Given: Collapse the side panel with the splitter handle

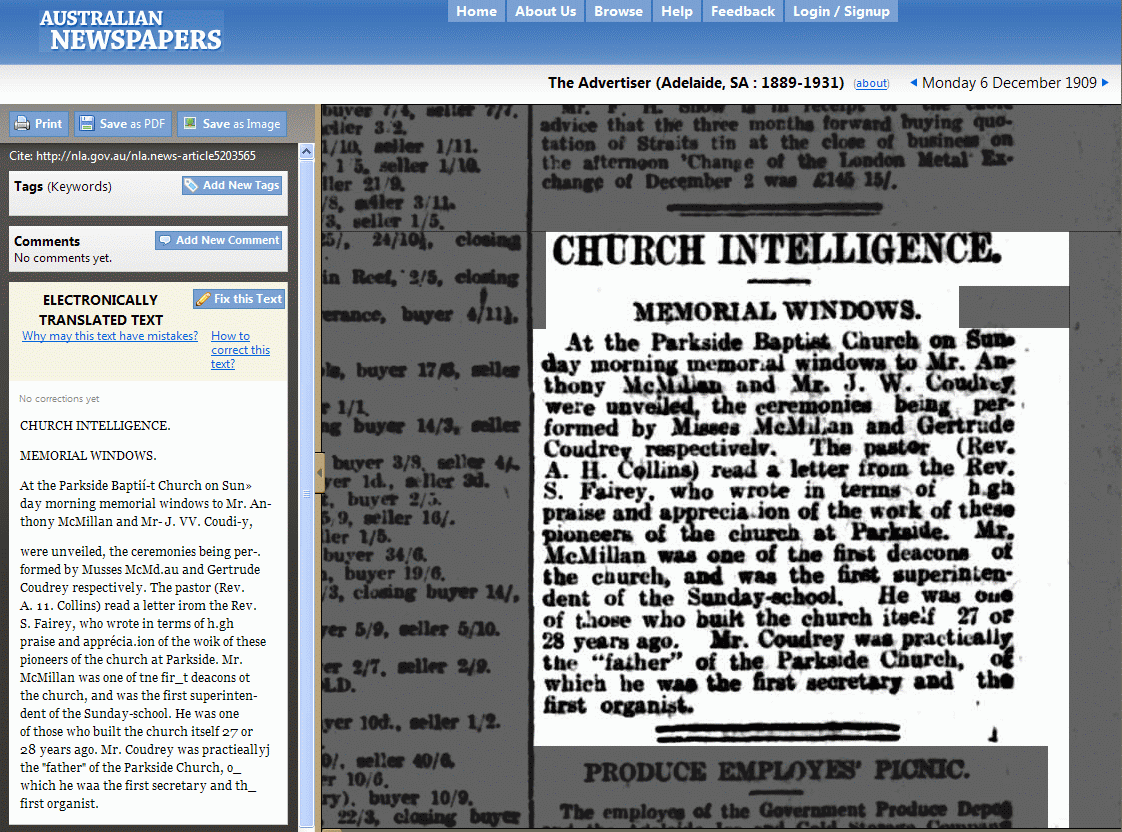Looking at the screenshot, I should point(319,472).
